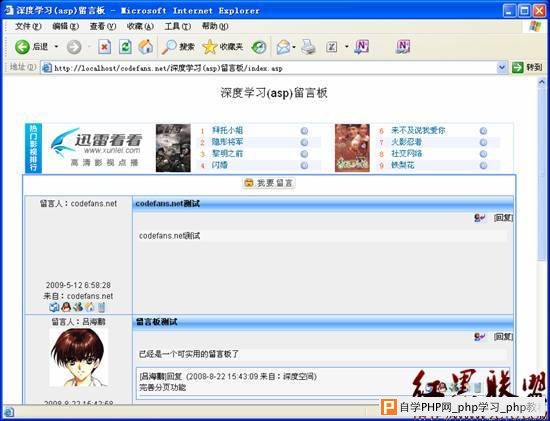The height and width of the screenshot is (421, 550).
Task: Click the Media toolbar icon
Action: coord(259,47)
